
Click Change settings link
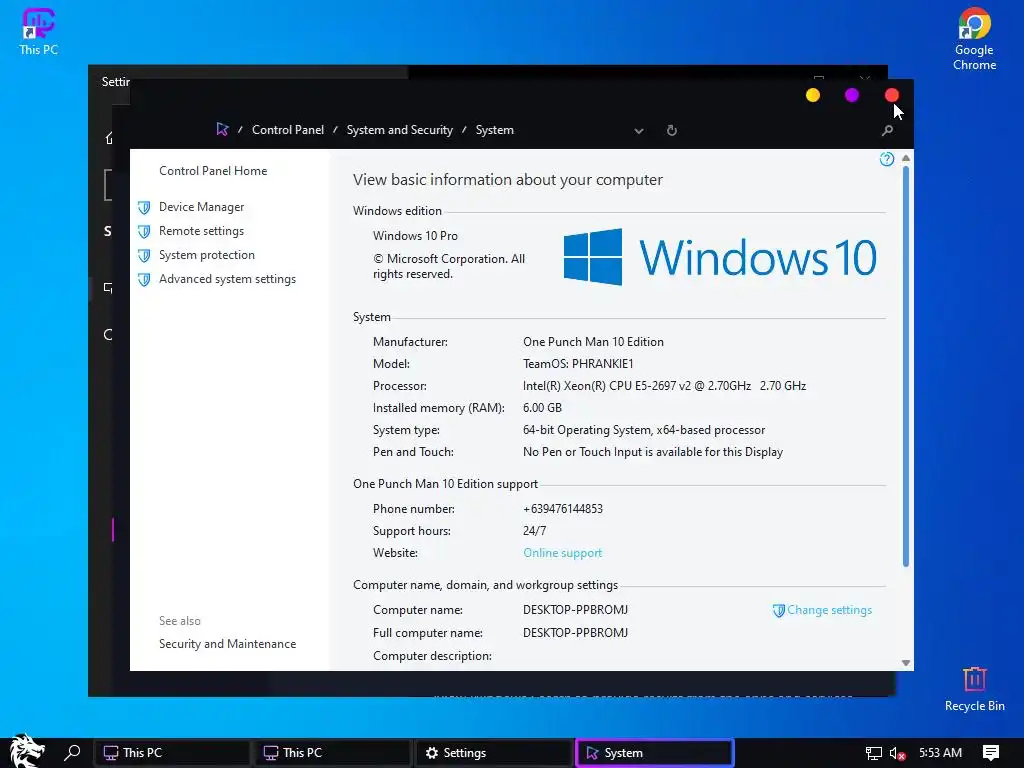click(x=829, y=610)
